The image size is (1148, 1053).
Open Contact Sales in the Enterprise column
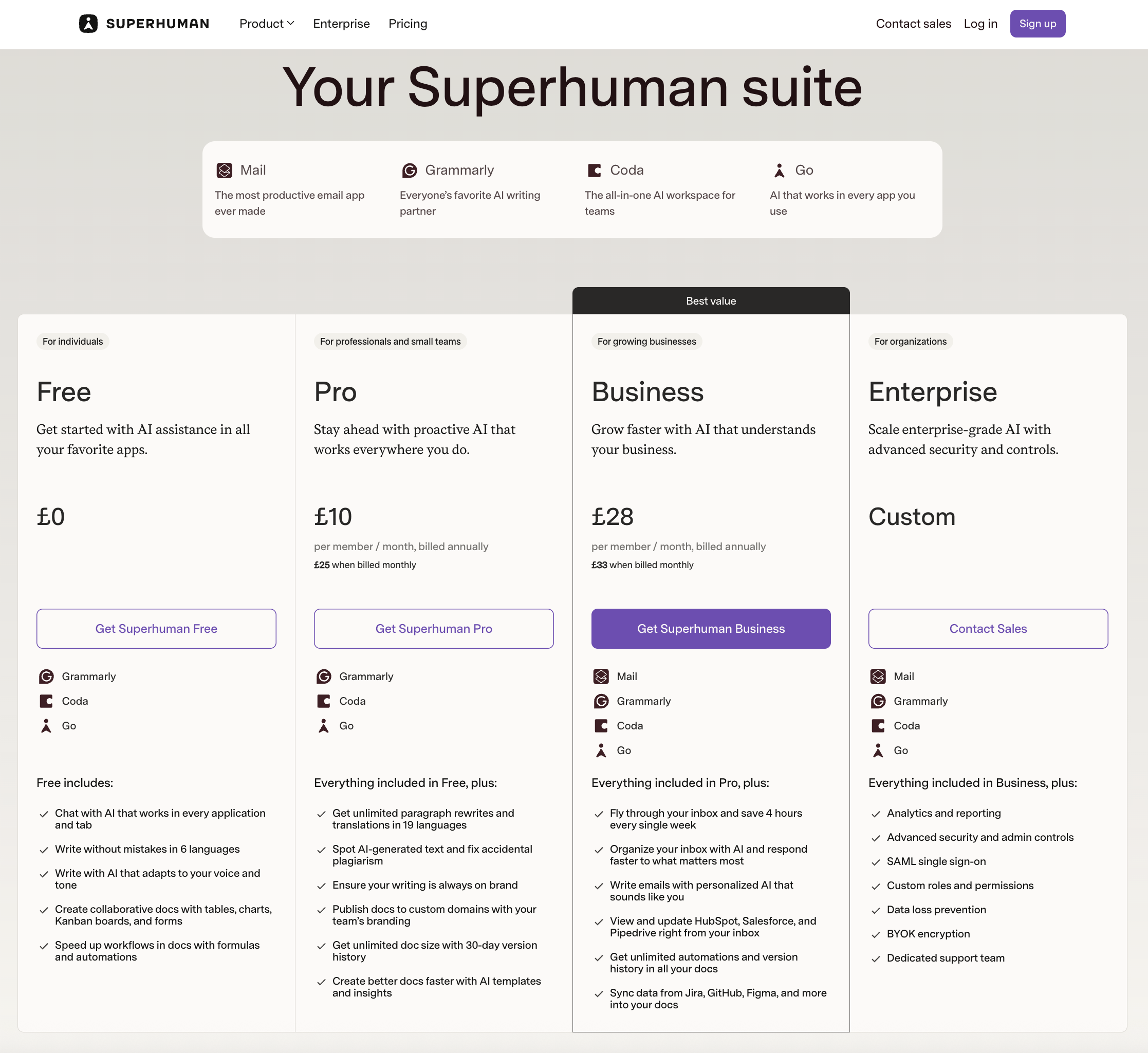point(988,629)
